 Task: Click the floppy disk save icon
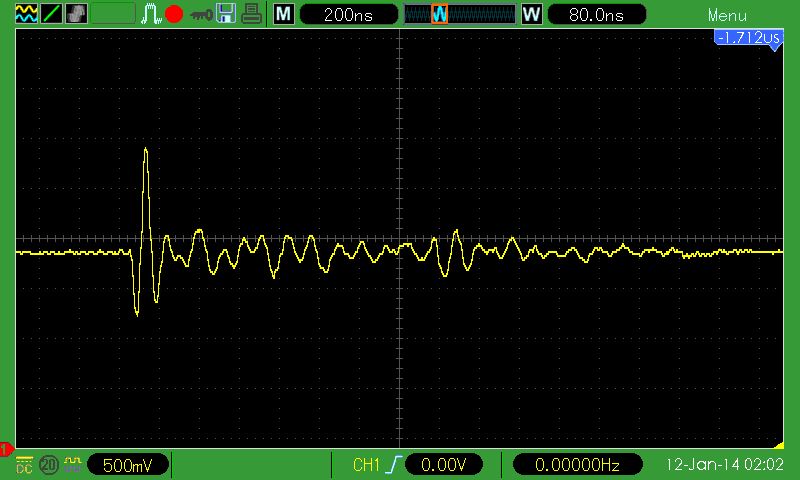pyautogui.click(x=226, y=13)
